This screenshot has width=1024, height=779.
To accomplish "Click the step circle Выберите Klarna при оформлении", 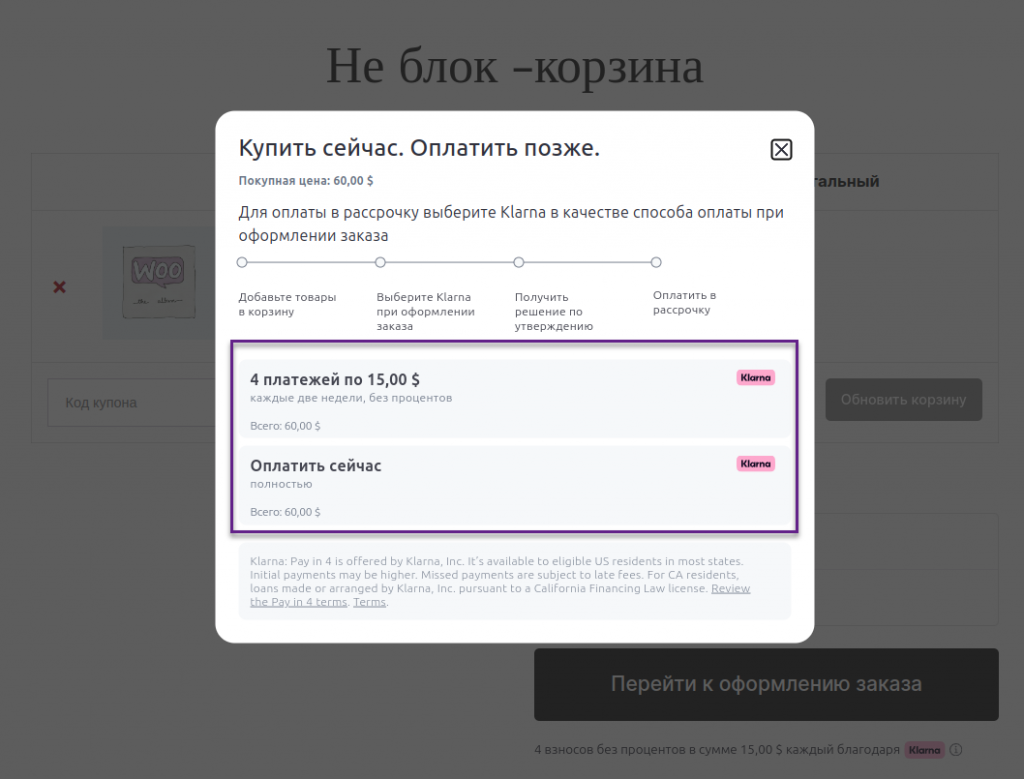I will click(380, 261).
